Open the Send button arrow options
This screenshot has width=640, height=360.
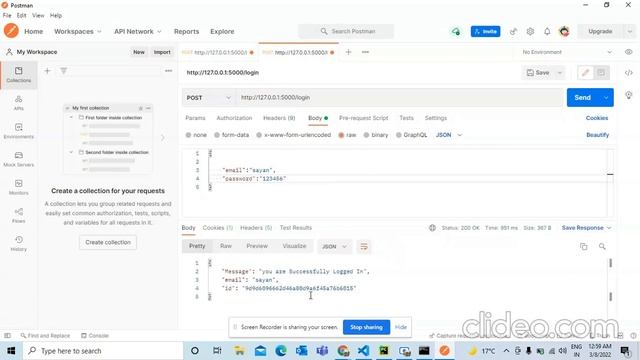[x=606, y=98]
